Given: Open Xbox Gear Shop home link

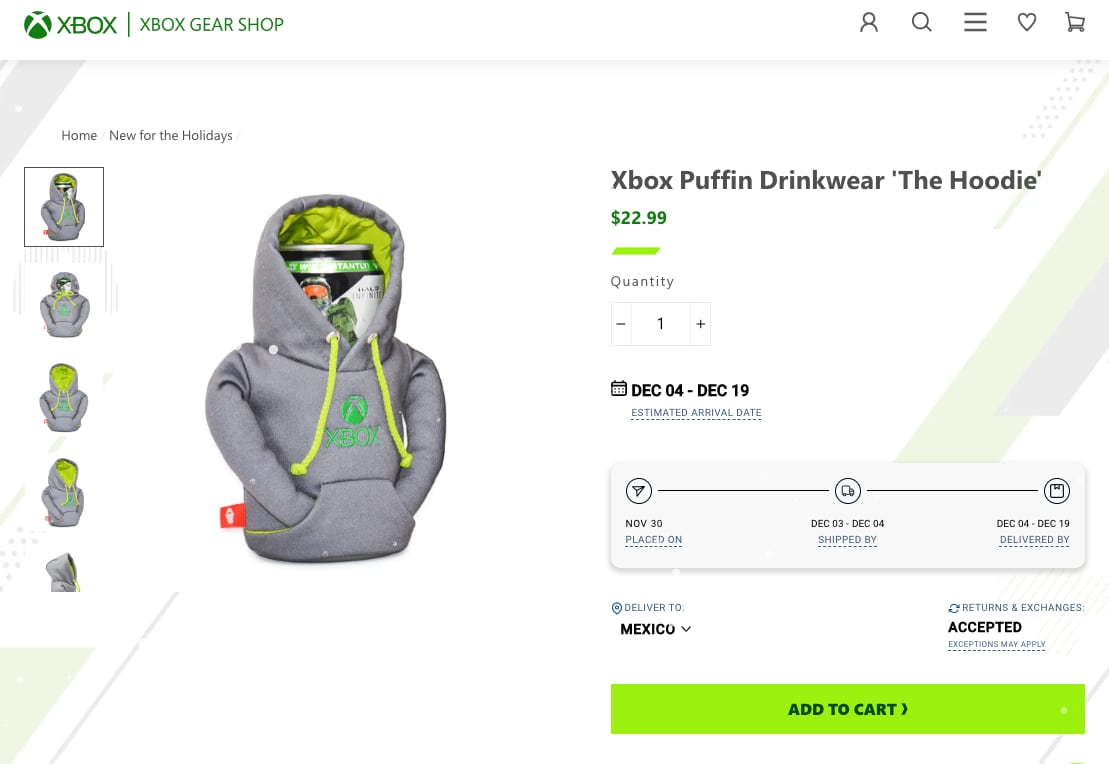Looking at the screenshot, I should (x=212, y=25).
